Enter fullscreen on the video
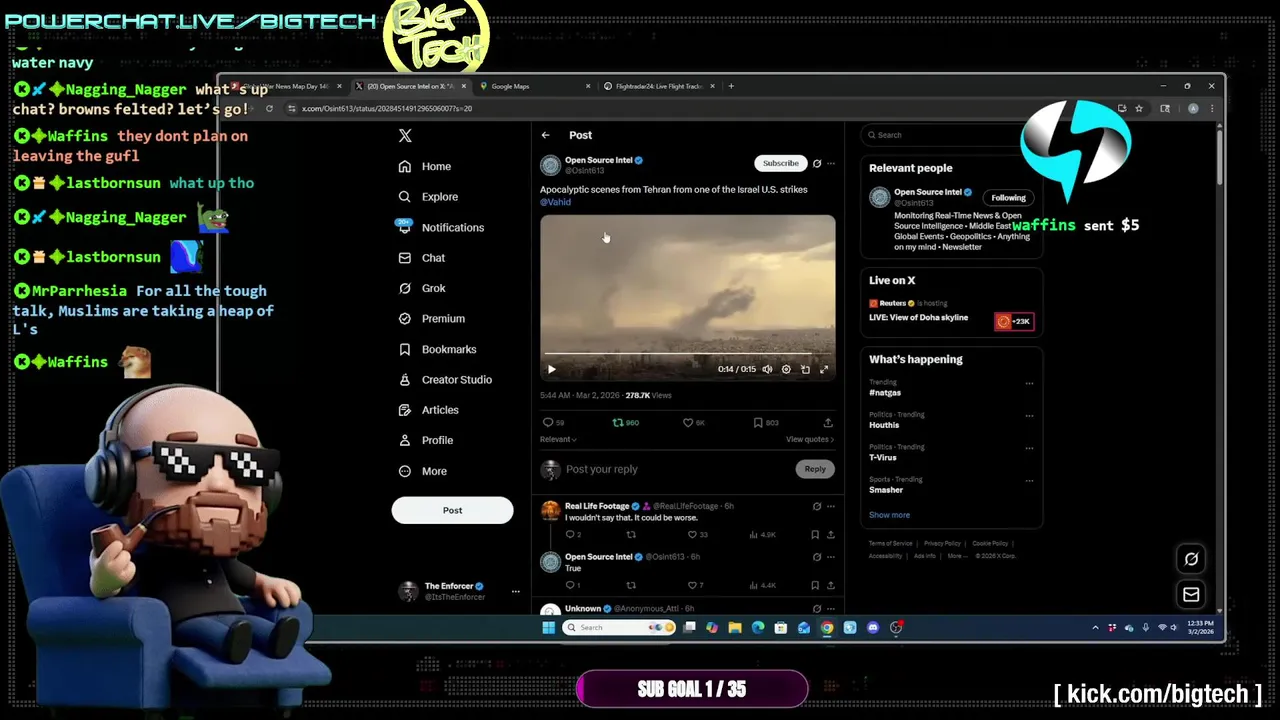1280x720 pixels. click(x=824, y=370)
